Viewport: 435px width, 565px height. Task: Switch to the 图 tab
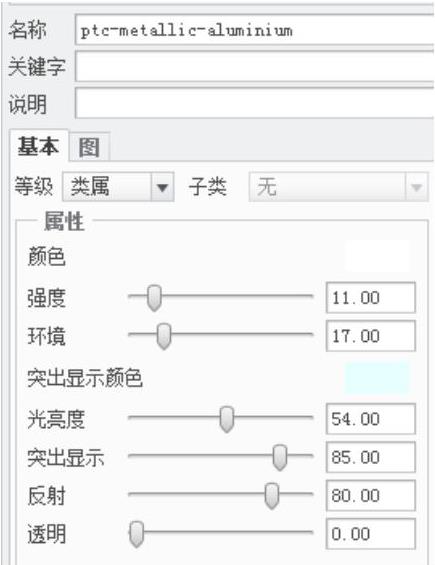(x=89, y=147)
